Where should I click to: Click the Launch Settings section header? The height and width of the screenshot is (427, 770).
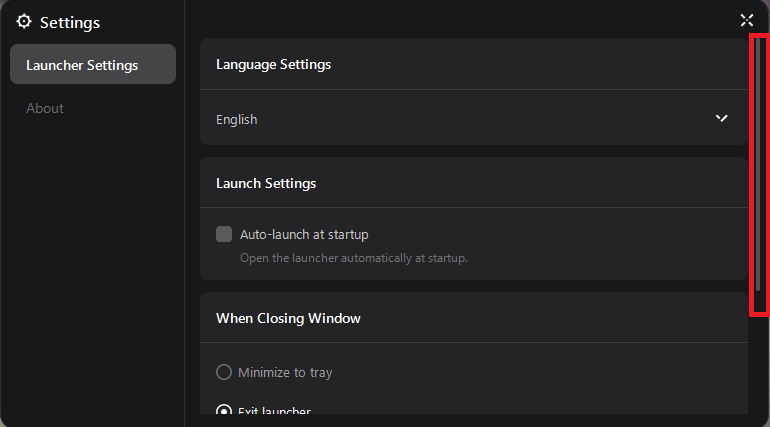pos(266,183)
